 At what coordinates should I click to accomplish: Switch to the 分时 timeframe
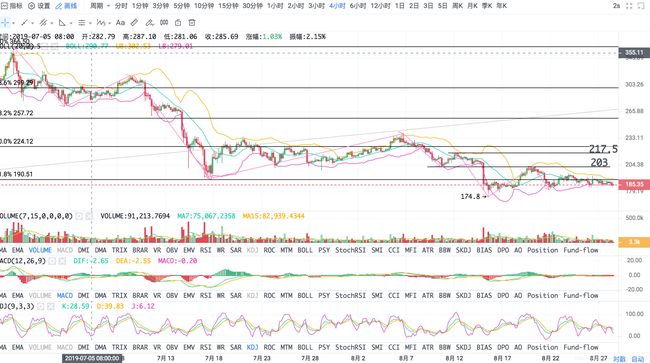tap(121, 6)
